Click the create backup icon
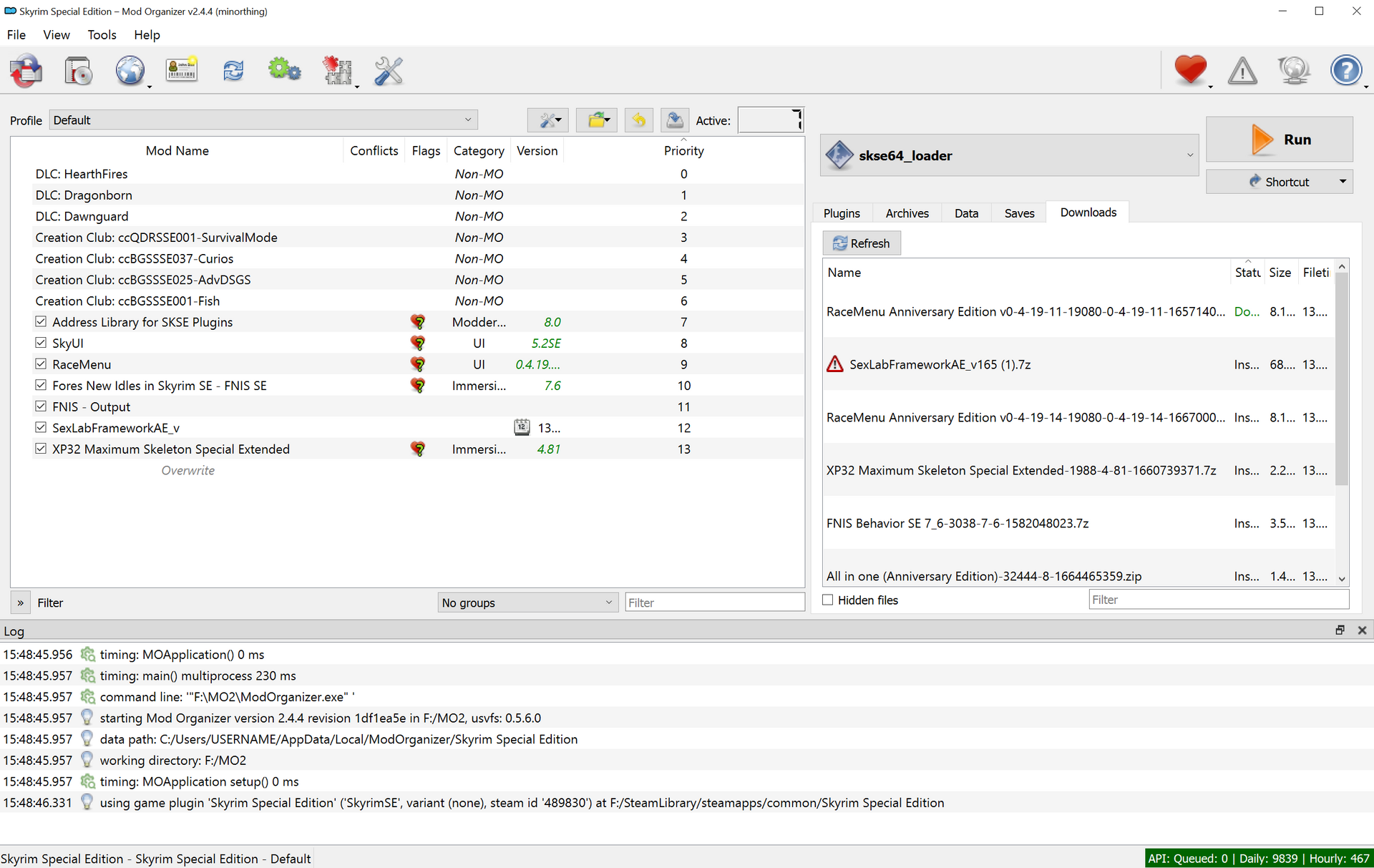The height and width of the screenshot is (868, 1374). tap(674, 120)
